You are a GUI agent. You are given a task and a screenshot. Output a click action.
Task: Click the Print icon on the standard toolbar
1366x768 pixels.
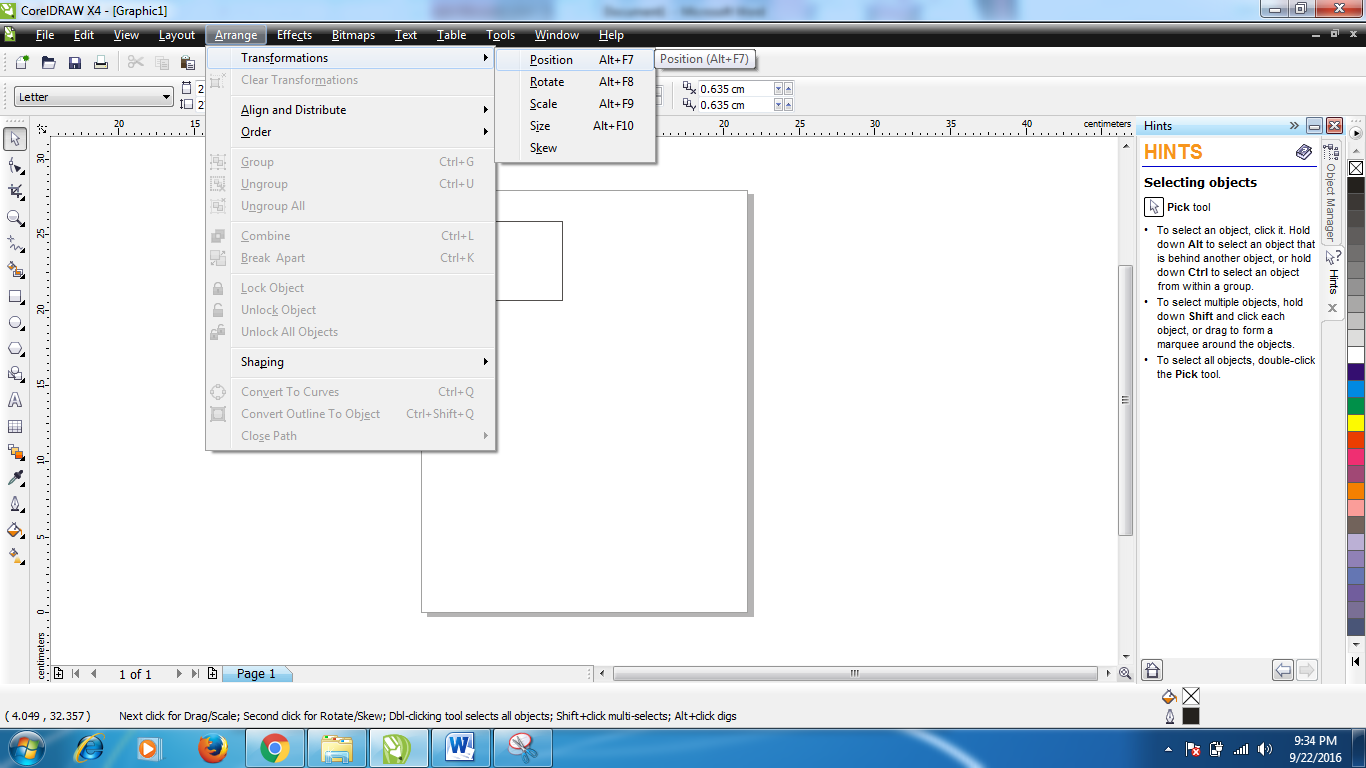[x=101, y=61]
